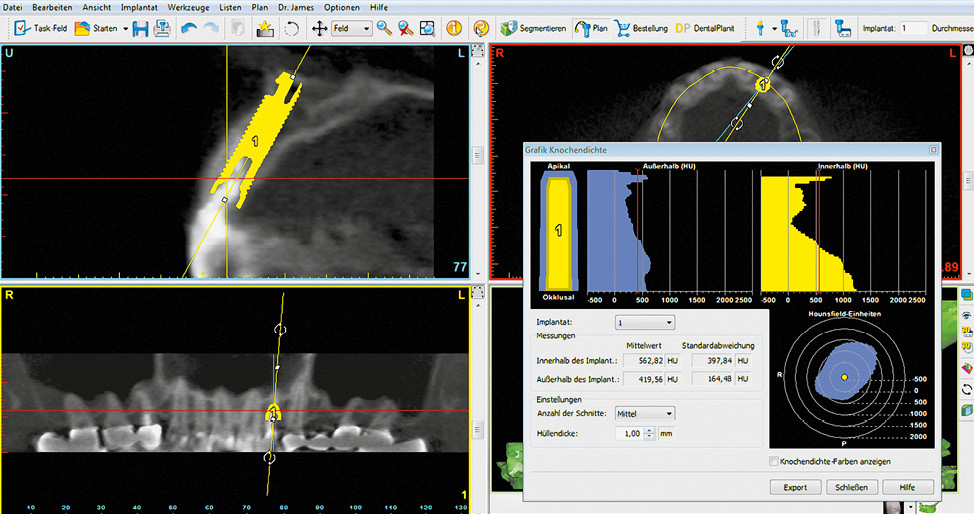Toggle the Plan mode button
Image resolution: width=974 pixels, height=514 pixels.
coord(590,29)
